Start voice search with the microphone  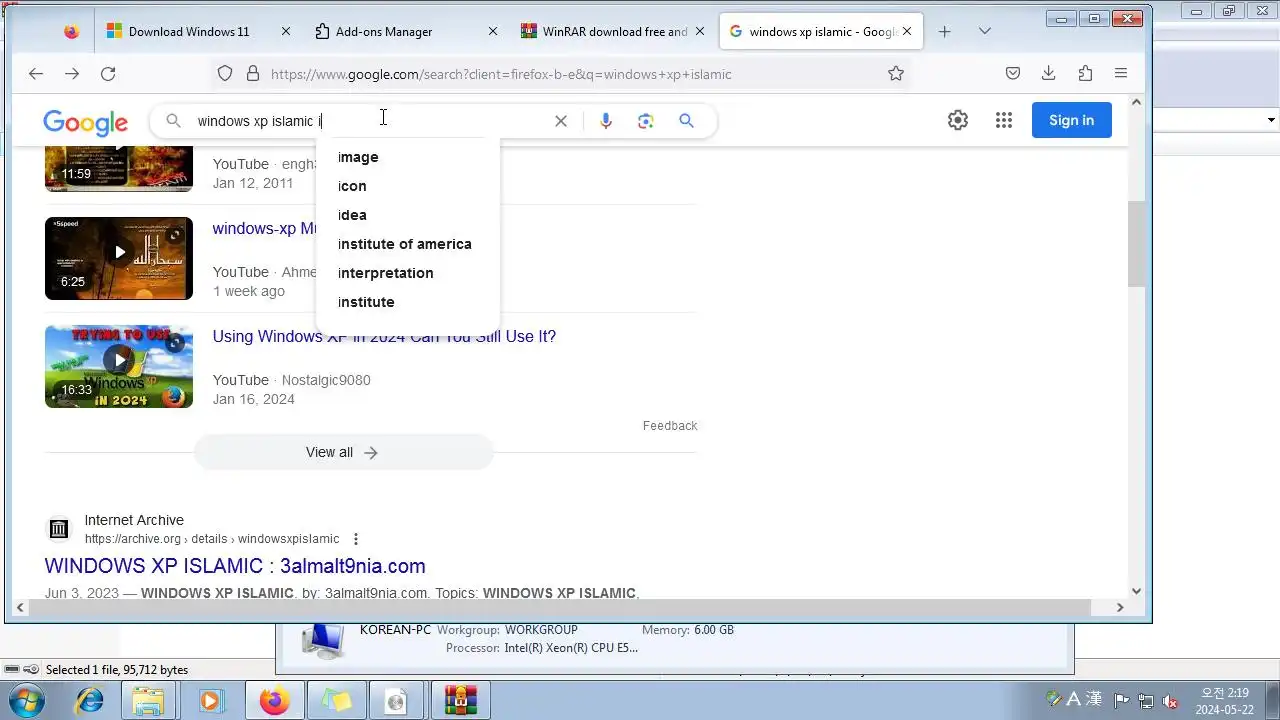pyautogui.click(x=606, y=121)
